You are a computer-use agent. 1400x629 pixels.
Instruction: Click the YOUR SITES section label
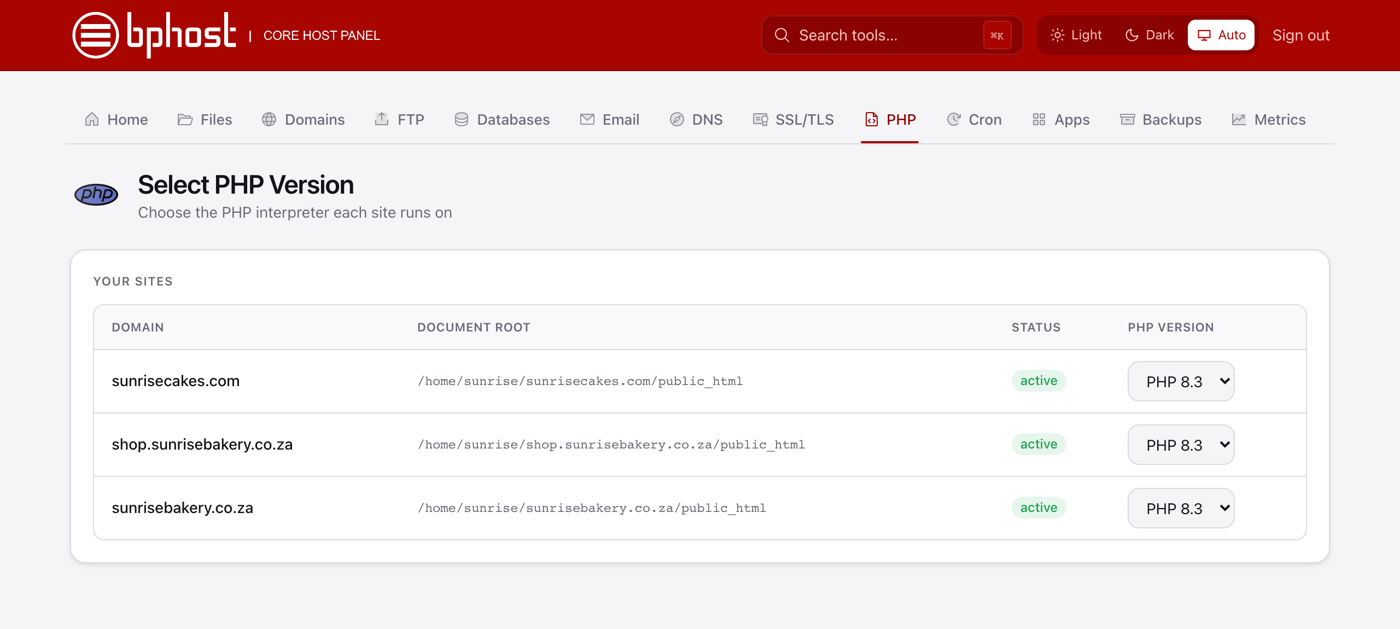133,281
